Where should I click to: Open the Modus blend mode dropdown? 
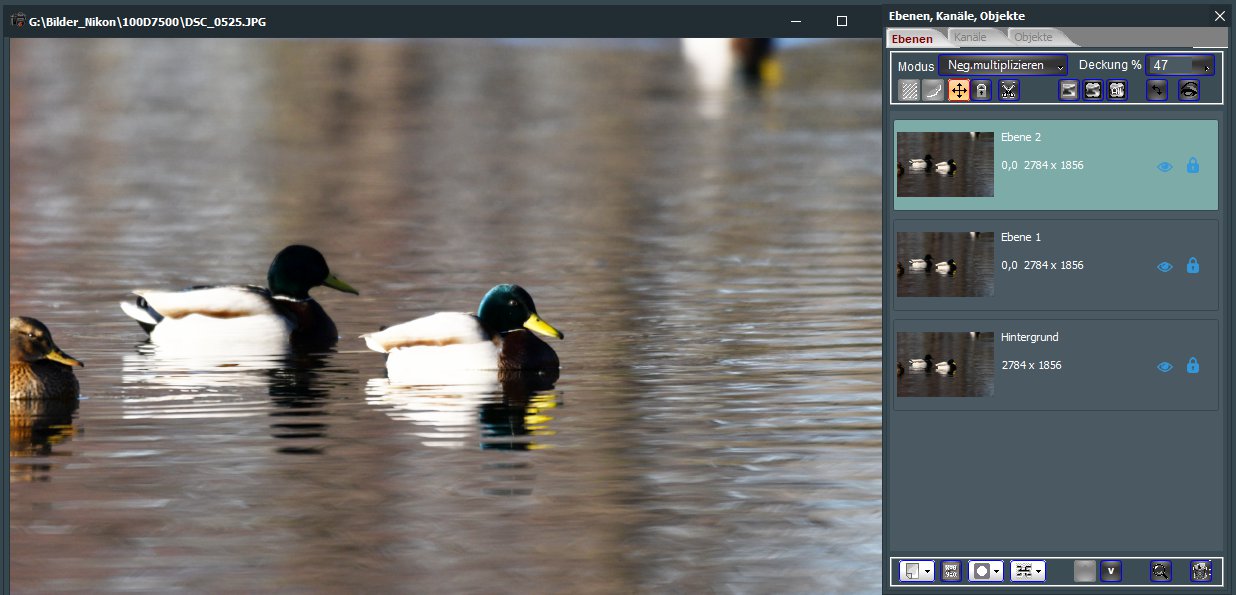click(x=1003, y=66)
